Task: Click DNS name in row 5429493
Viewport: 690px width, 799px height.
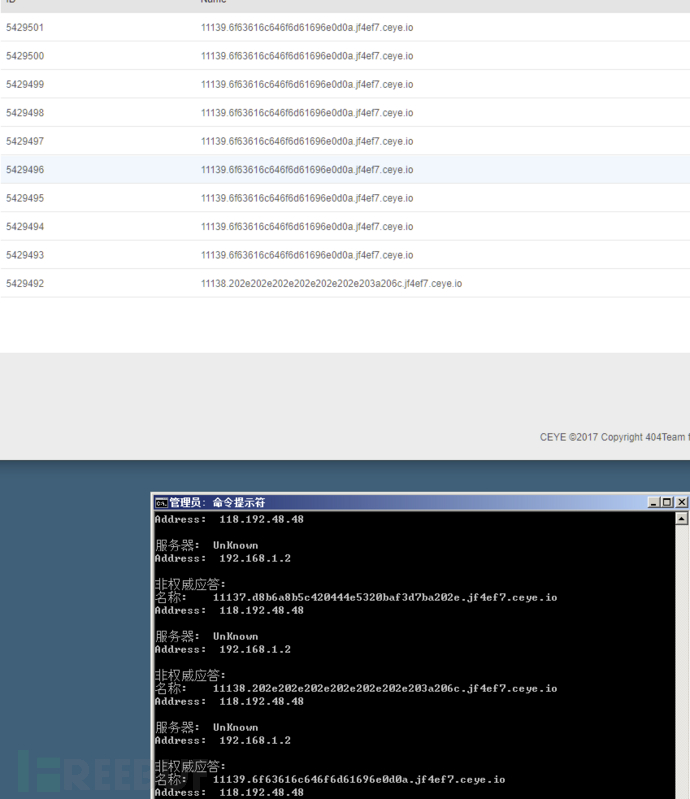Action: tap(307, 255)
